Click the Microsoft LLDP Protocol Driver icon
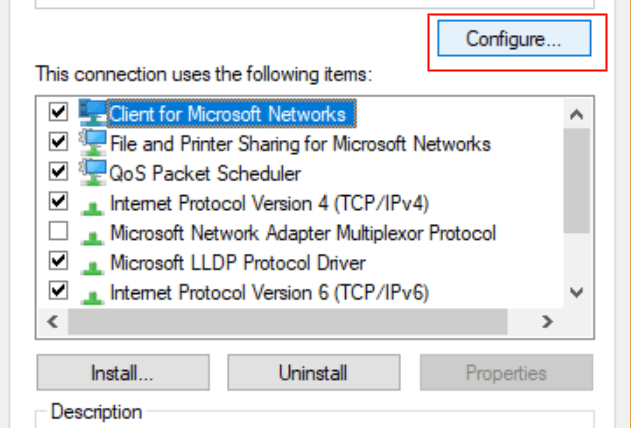Viewport: 631px width, 428px height. click(93, 264)
